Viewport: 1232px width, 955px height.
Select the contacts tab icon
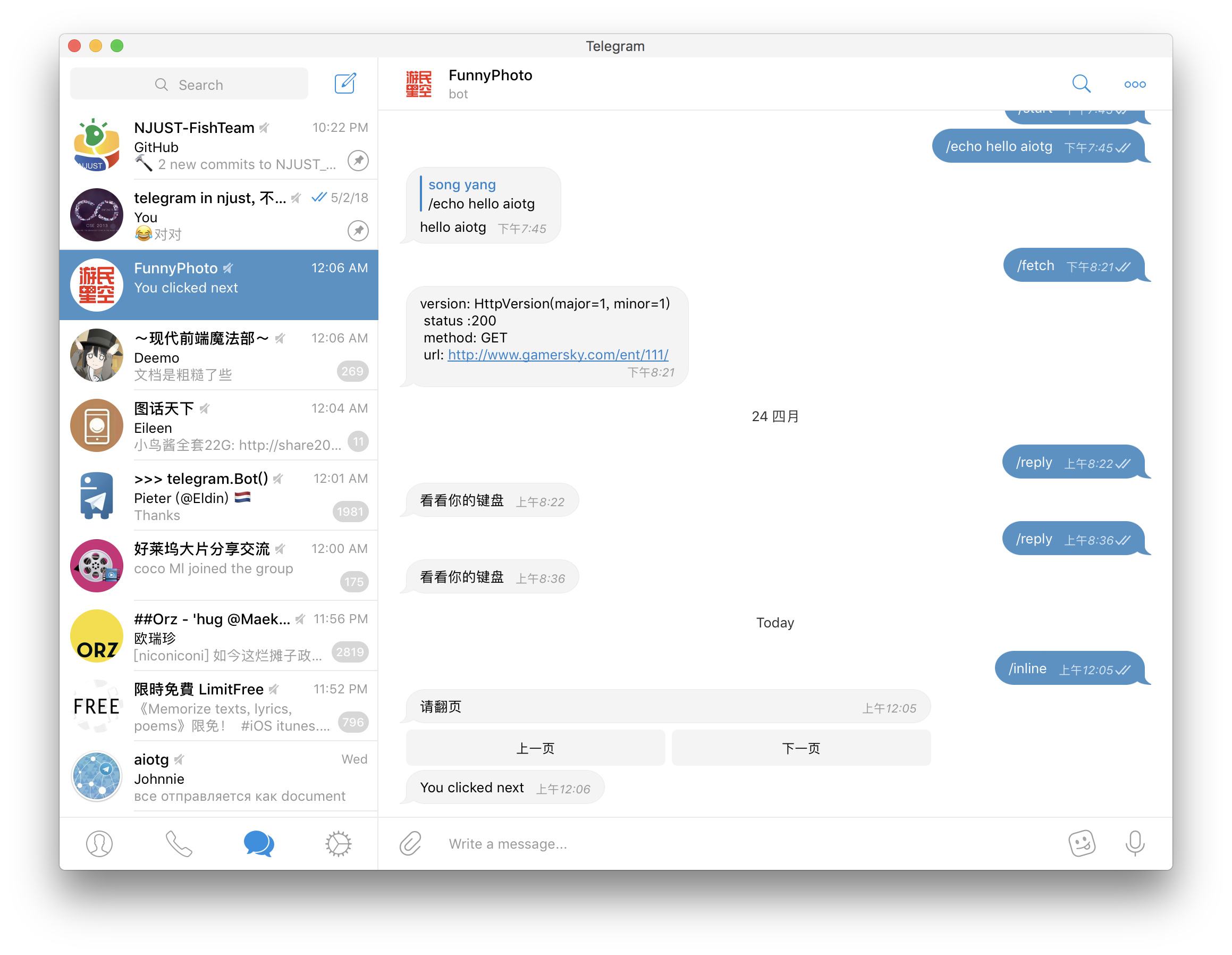(99, 842)
